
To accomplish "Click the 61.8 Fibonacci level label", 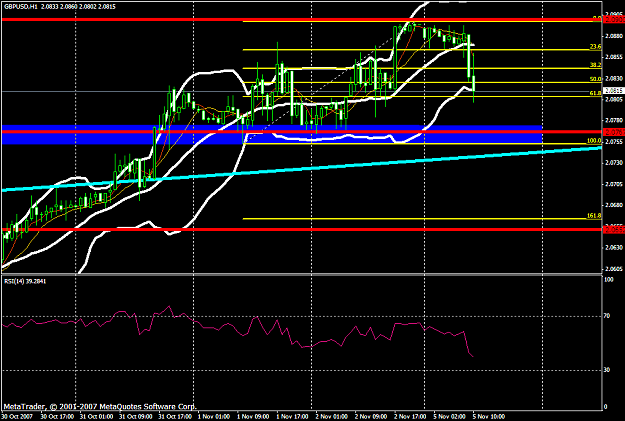I will pos(595,93).
